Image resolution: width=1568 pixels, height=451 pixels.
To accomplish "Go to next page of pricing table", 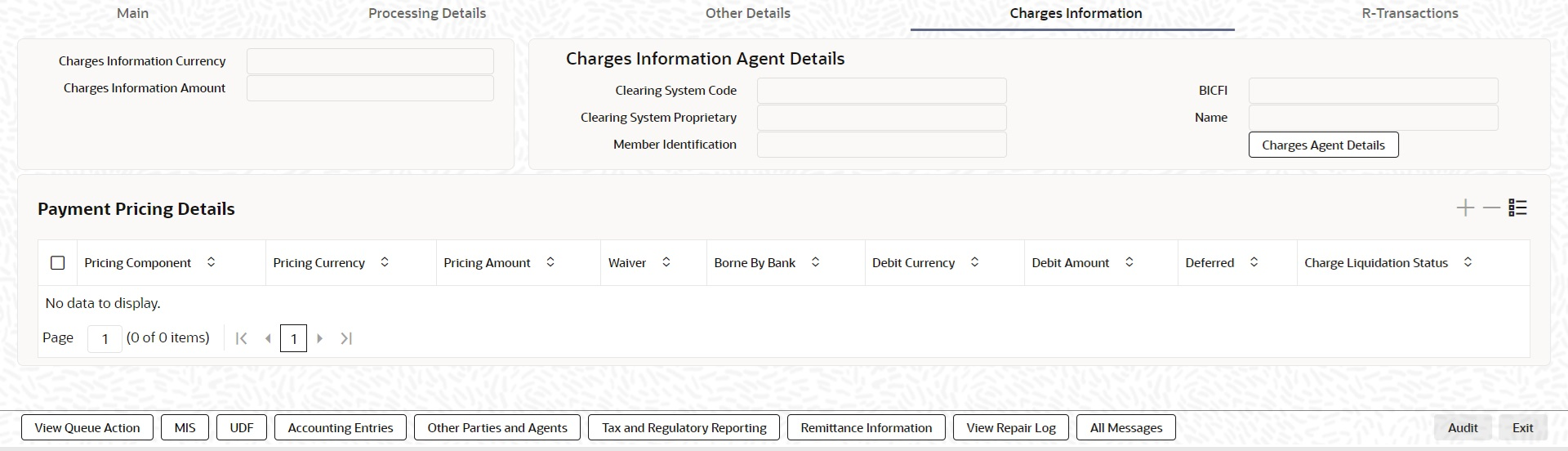I will click(x=320, y=338).
